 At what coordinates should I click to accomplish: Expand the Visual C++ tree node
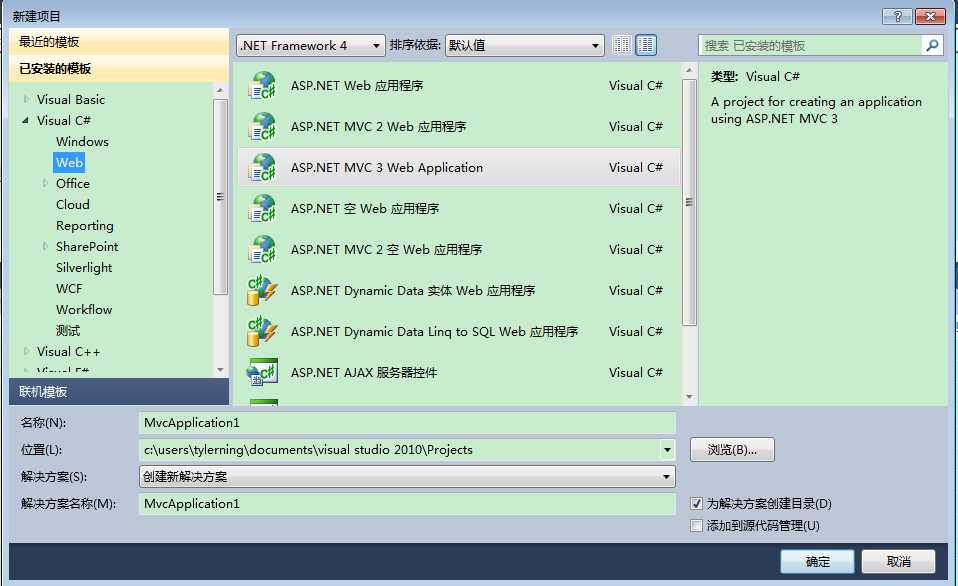(26, 351)
